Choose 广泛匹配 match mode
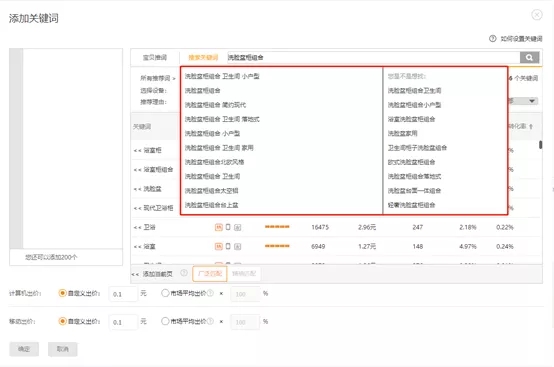The width and height of the screenshot is (554, 367). (x=210, y=274)
